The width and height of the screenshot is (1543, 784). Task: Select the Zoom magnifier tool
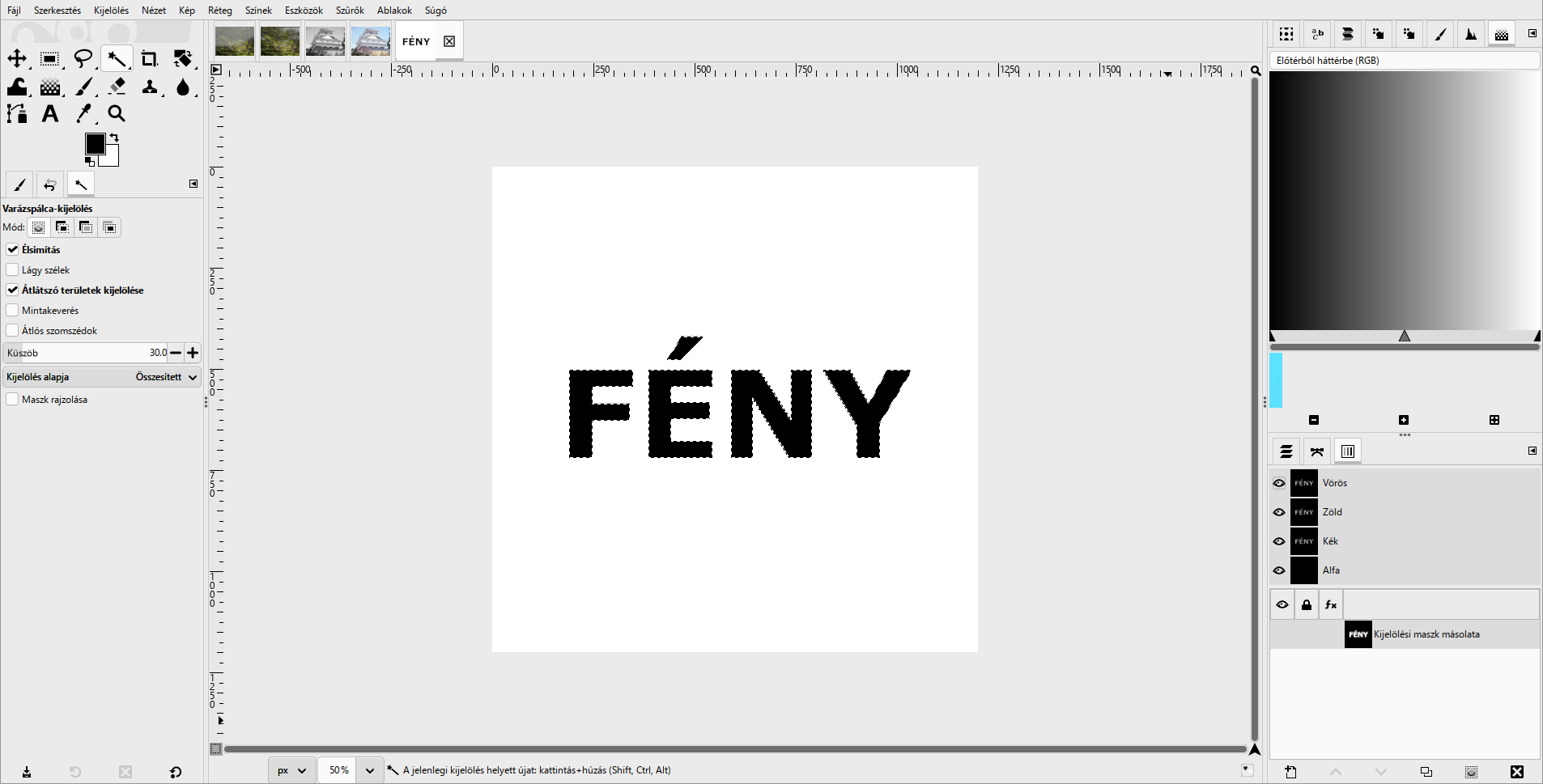(x=117, y=113)
